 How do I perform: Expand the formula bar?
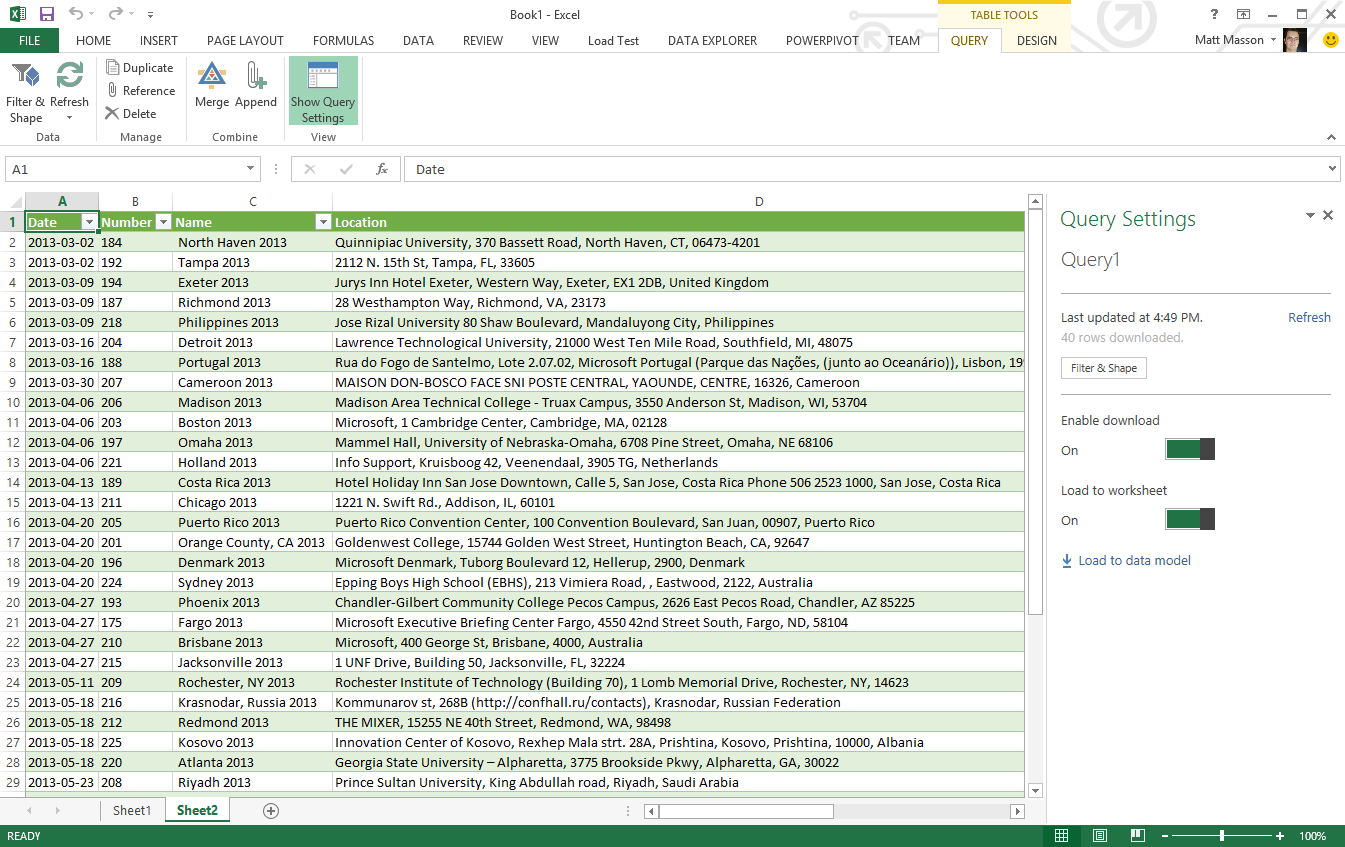coord(1332,169)
